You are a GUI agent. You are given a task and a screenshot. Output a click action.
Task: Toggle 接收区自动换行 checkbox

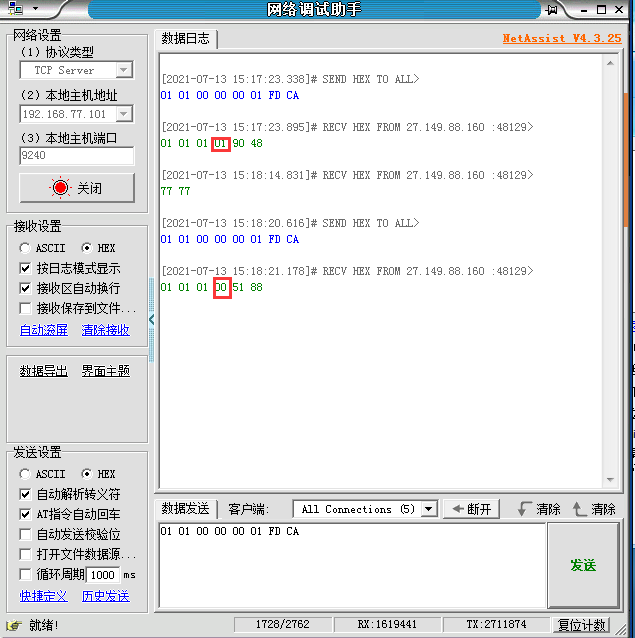coord(25,288)
